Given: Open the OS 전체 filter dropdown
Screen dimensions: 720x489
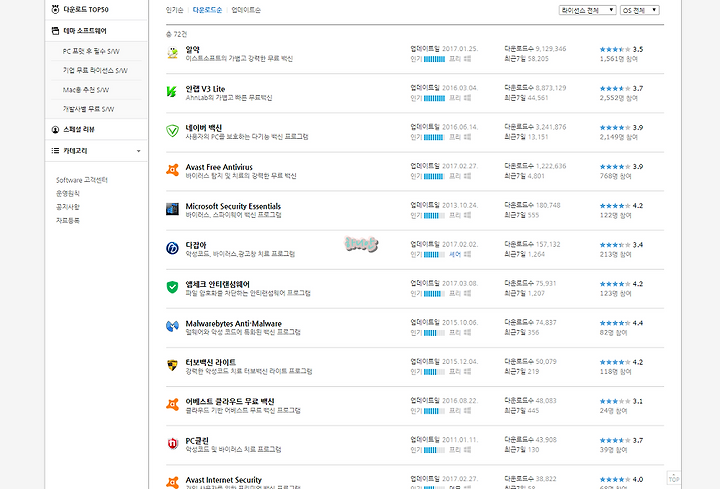Looking at the screenshot, I should coord(640,10).
